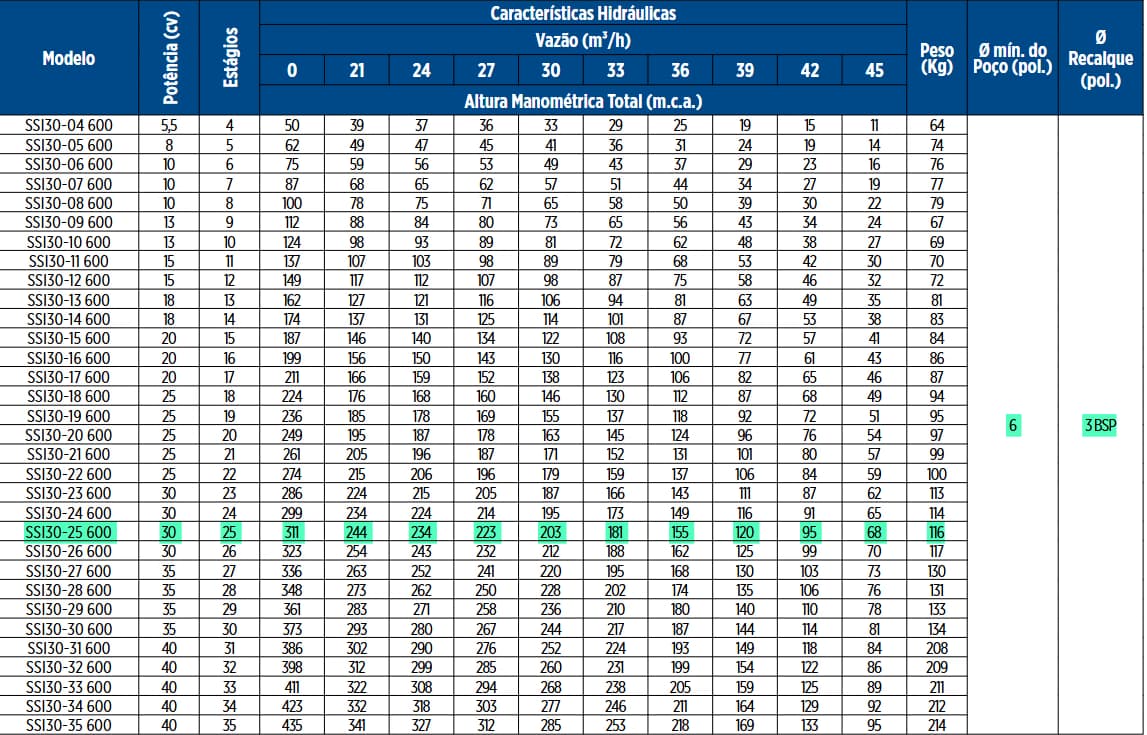1147x735 pixels.
Task: Click the highlighted minimum well diameter value 6
Action: 1012,425
